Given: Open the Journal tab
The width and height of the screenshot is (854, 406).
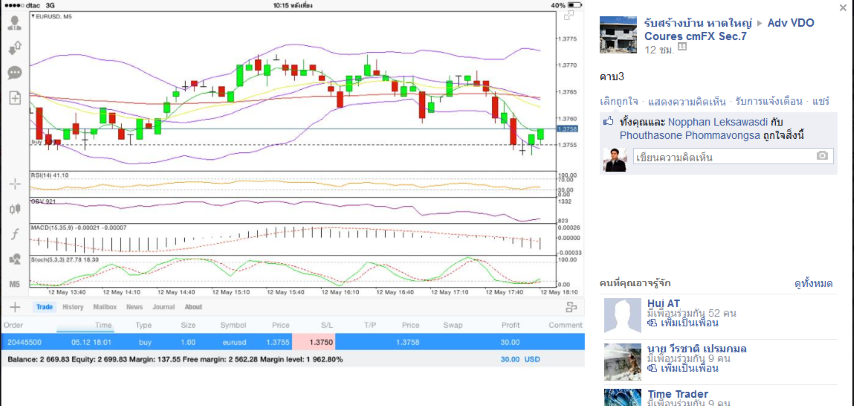Looking at the screenshot, I should [x=163, y=307].
